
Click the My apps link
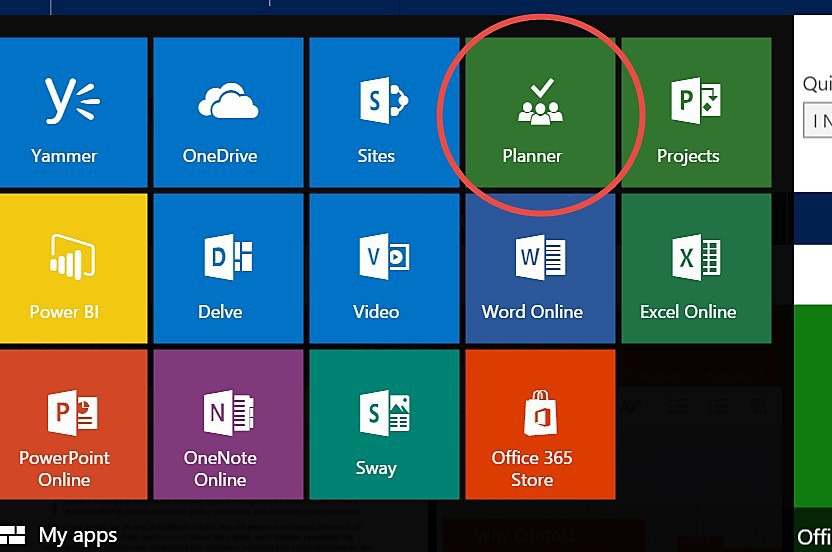pyautogui.click(x=78, y=536)
